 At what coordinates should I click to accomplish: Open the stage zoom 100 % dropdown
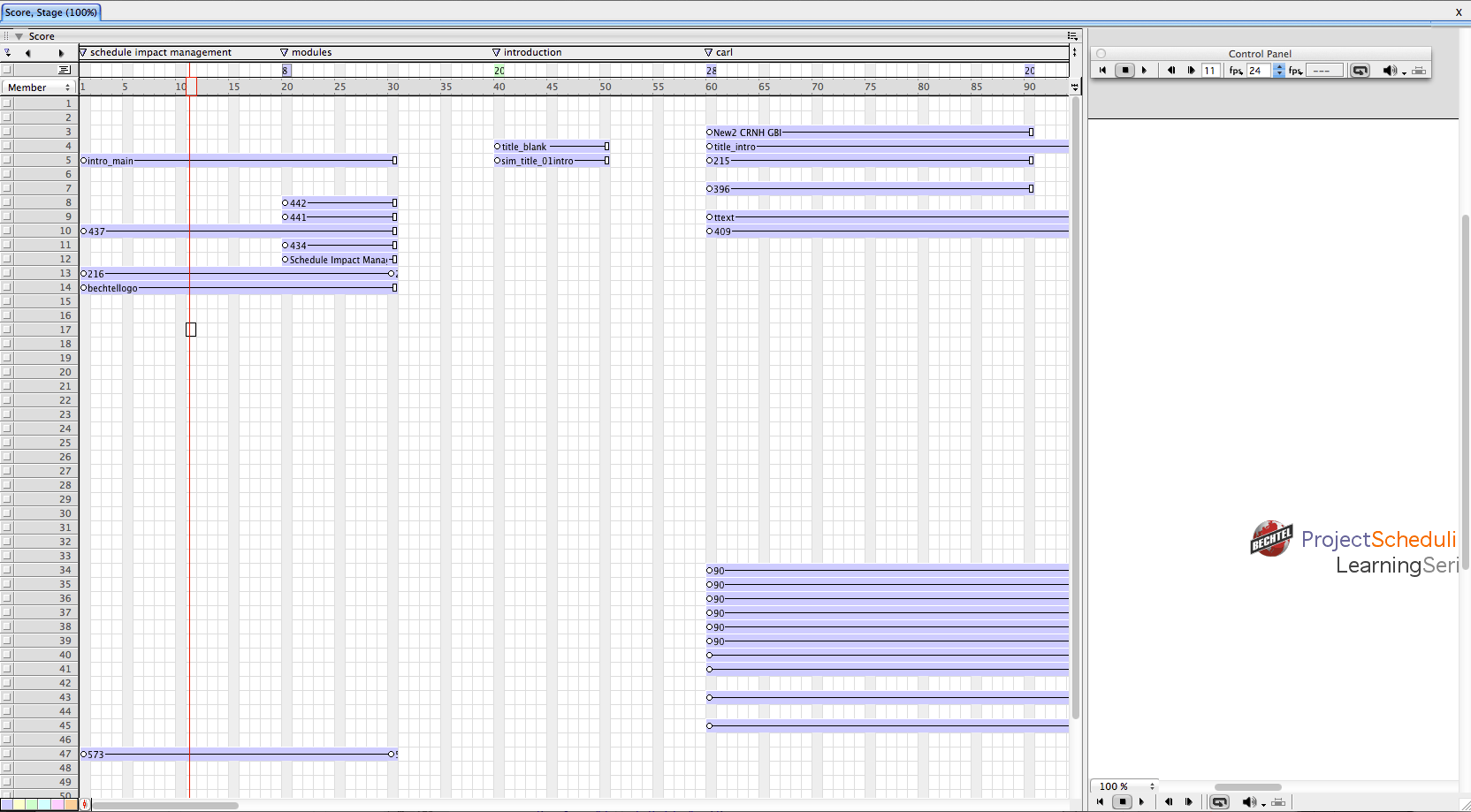coord(1126,786)
